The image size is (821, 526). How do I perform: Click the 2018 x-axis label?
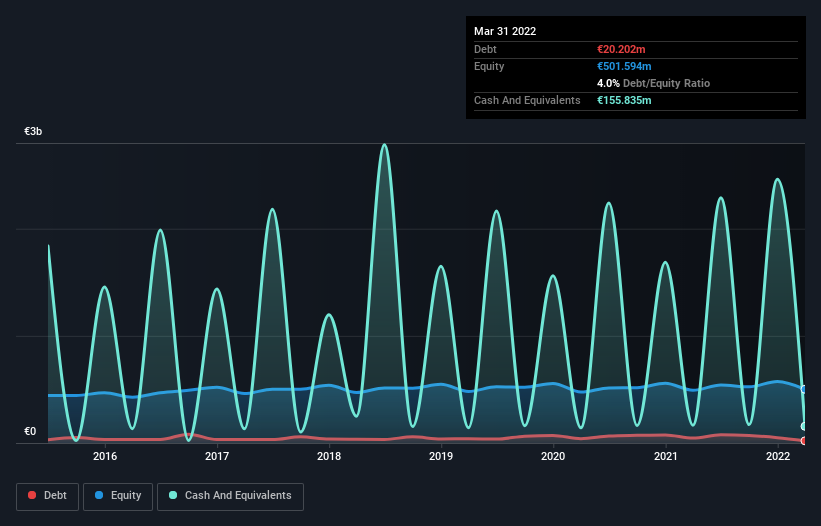click(x=329, y=457)
